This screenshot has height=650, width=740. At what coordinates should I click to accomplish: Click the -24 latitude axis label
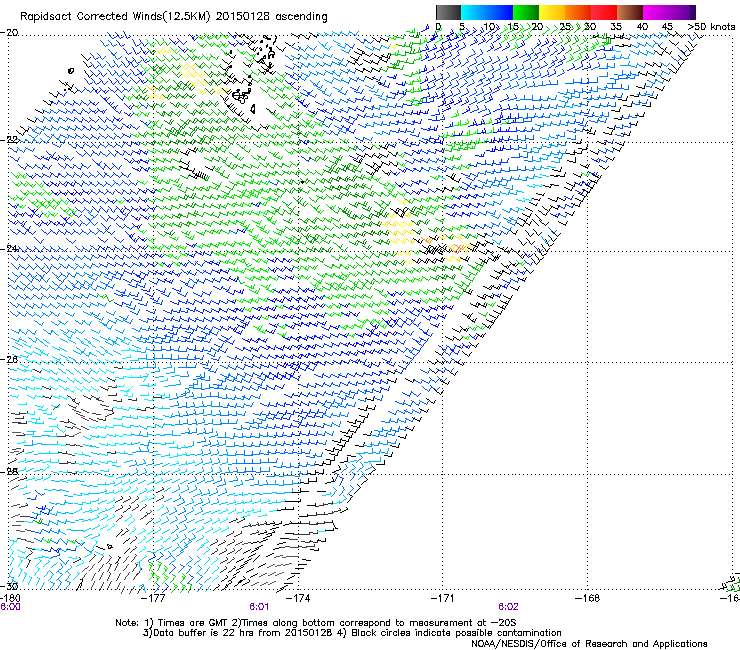click(9, 249)
